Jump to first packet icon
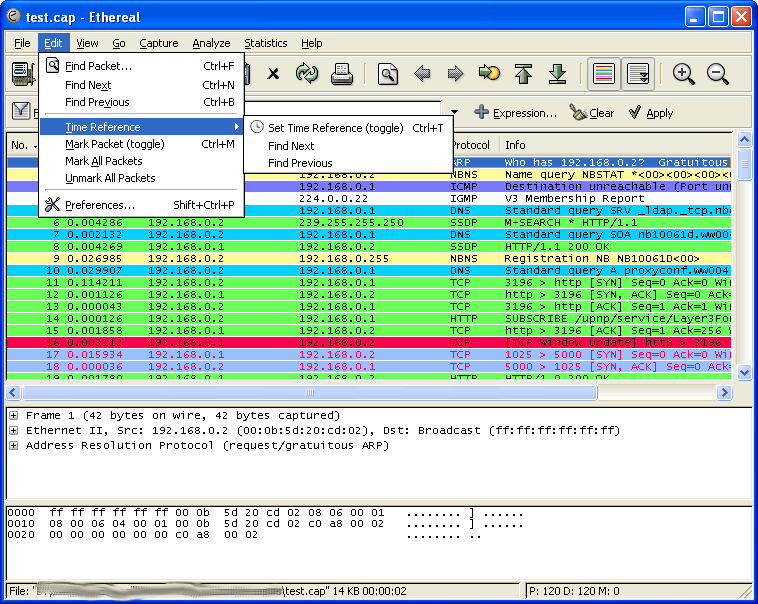758x604 pixels. pyautogui.click(x=524, y=74)
